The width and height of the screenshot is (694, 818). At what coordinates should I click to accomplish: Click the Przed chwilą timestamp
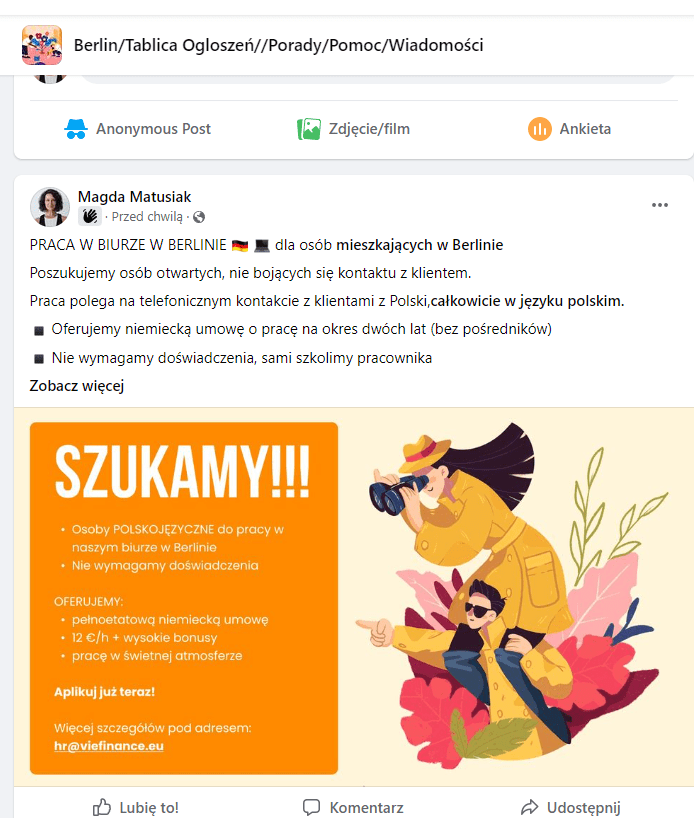(147, 217)
